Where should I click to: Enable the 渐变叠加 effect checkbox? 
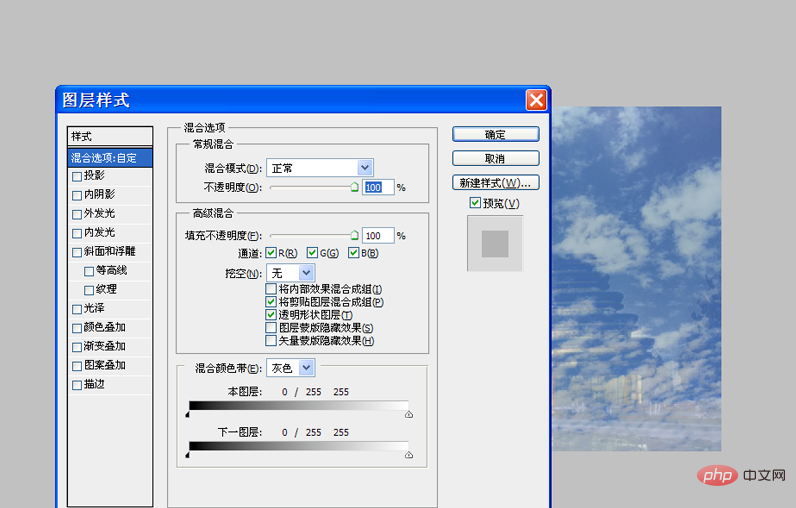coord(77,347)
